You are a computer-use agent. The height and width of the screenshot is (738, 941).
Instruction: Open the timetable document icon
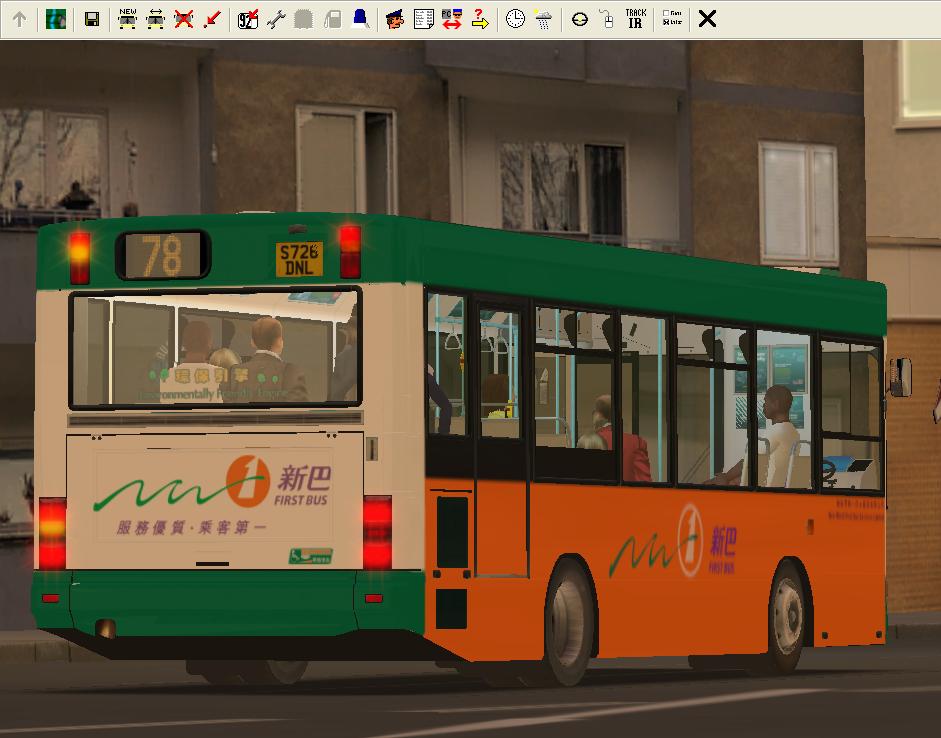click(424, 19)
